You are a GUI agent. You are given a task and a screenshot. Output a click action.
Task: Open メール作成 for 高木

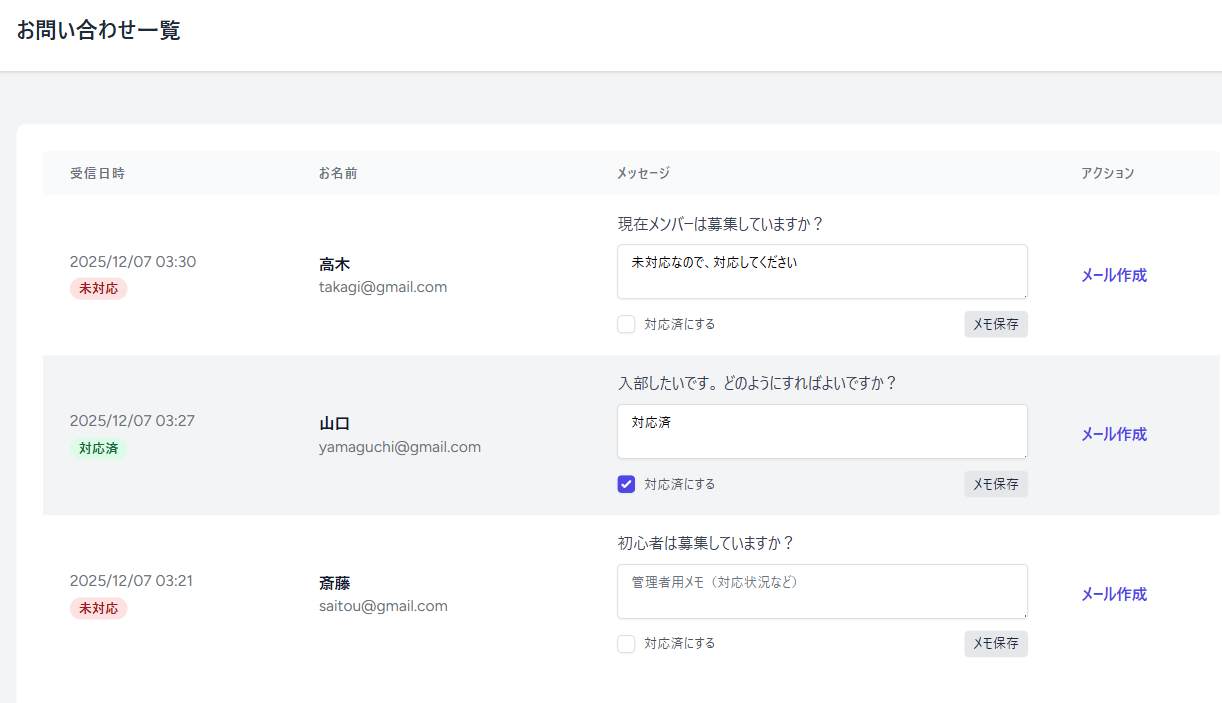[x=1113, y=275]
